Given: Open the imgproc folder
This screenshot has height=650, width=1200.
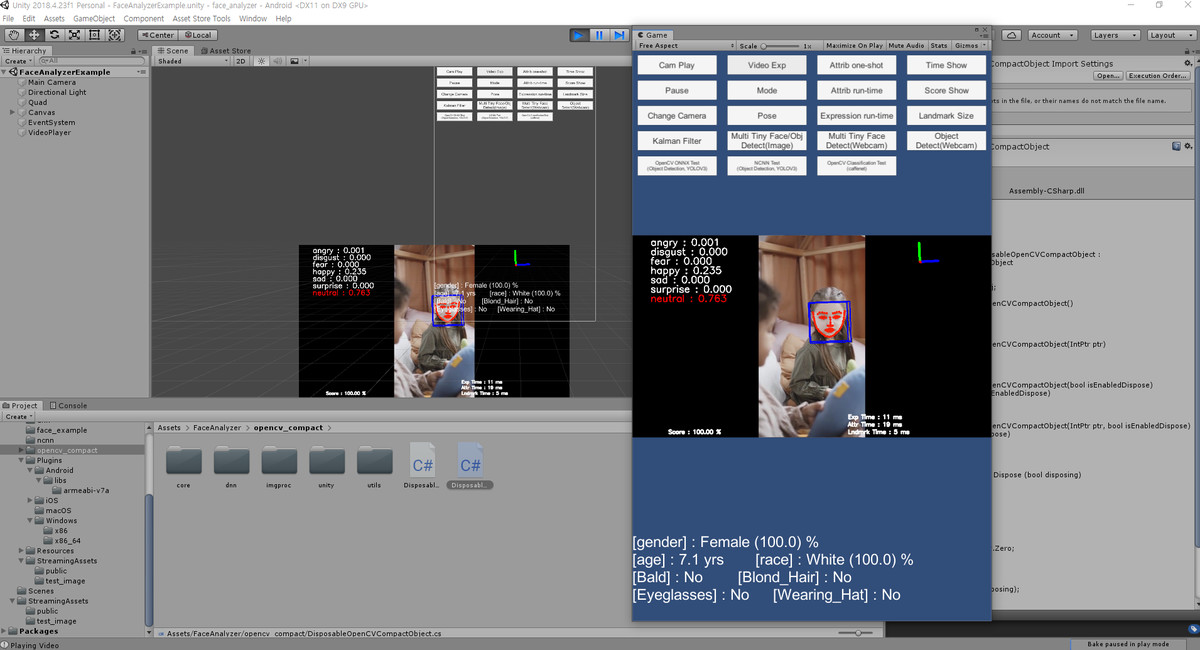Looking at the screenshot, I should click(280, 467).
